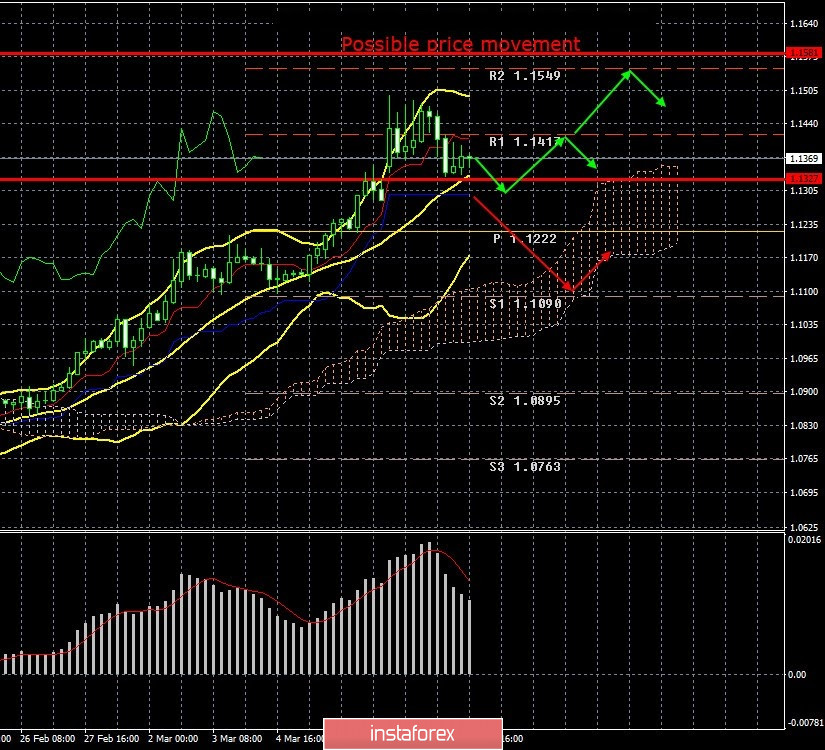Click the 0.00 indicator scale value
825x750 pixels.
(x=798, y=675)
